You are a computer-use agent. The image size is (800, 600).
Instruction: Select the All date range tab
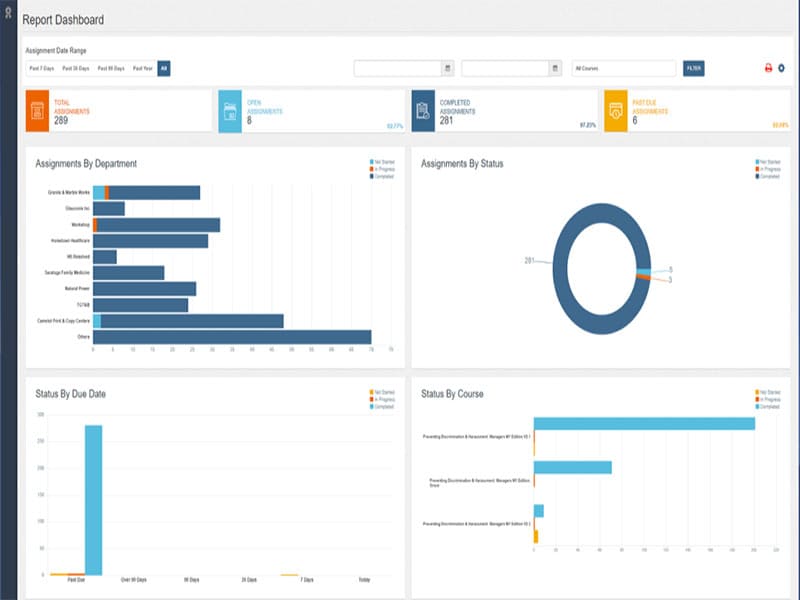164,68
